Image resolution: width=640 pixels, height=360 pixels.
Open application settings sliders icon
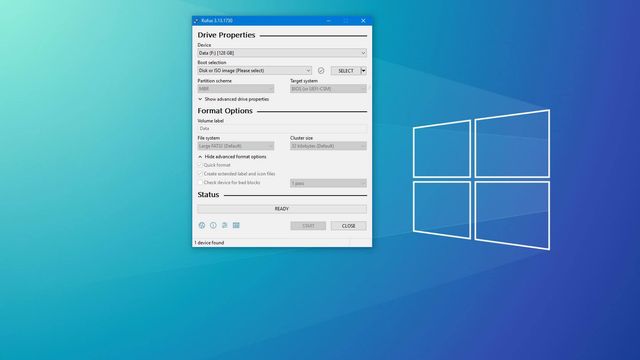pyautogui.click(x=224, y=225)
